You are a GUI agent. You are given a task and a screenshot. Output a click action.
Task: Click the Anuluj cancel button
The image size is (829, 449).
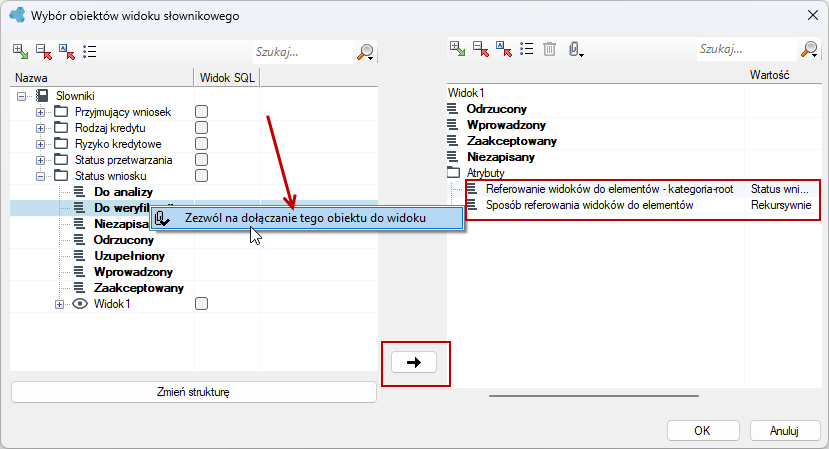pos(784,430)
